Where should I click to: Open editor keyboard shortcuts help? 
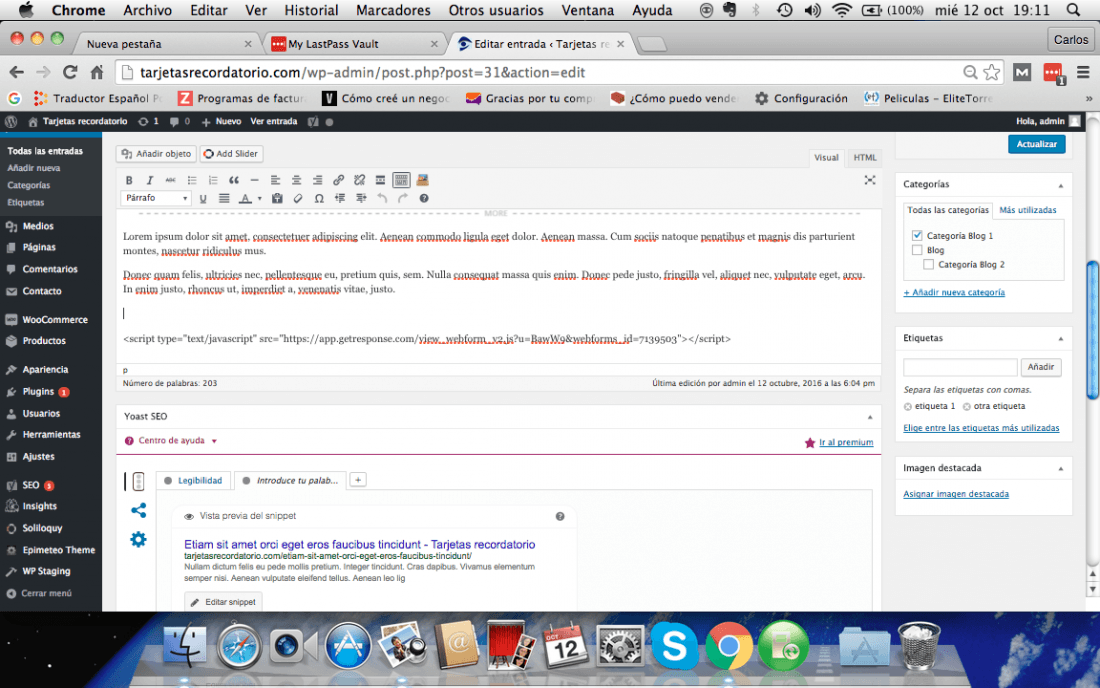pos(424,198)
